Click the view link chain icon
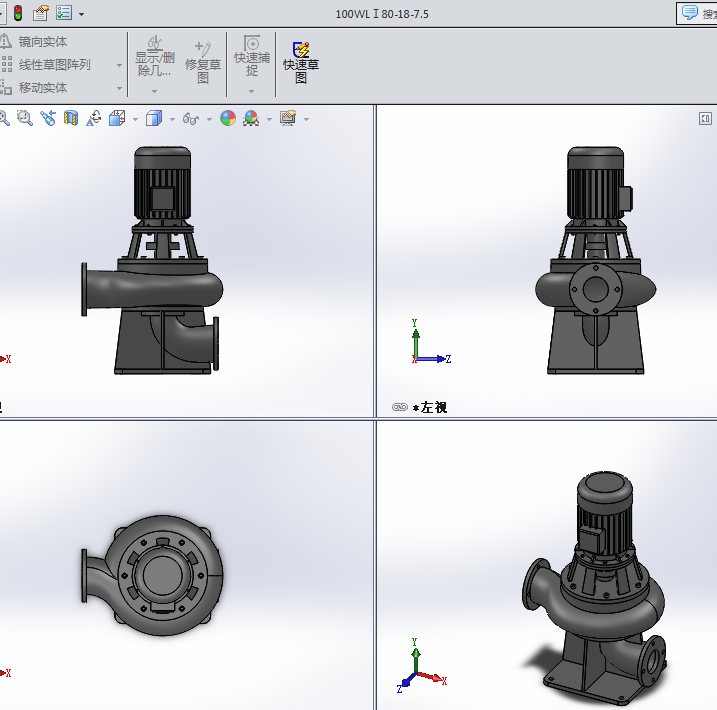This screenshot has height=710, width=717. click(x=400, y=407)
